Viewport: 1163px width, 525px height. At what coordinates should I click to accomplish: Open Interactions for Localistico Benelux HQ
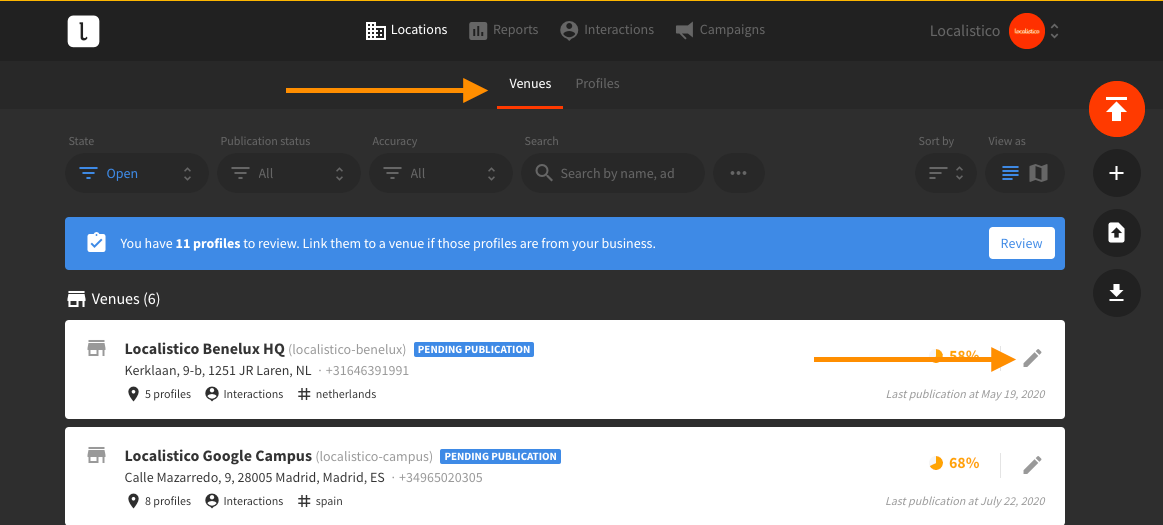click(x=244, y=394)
